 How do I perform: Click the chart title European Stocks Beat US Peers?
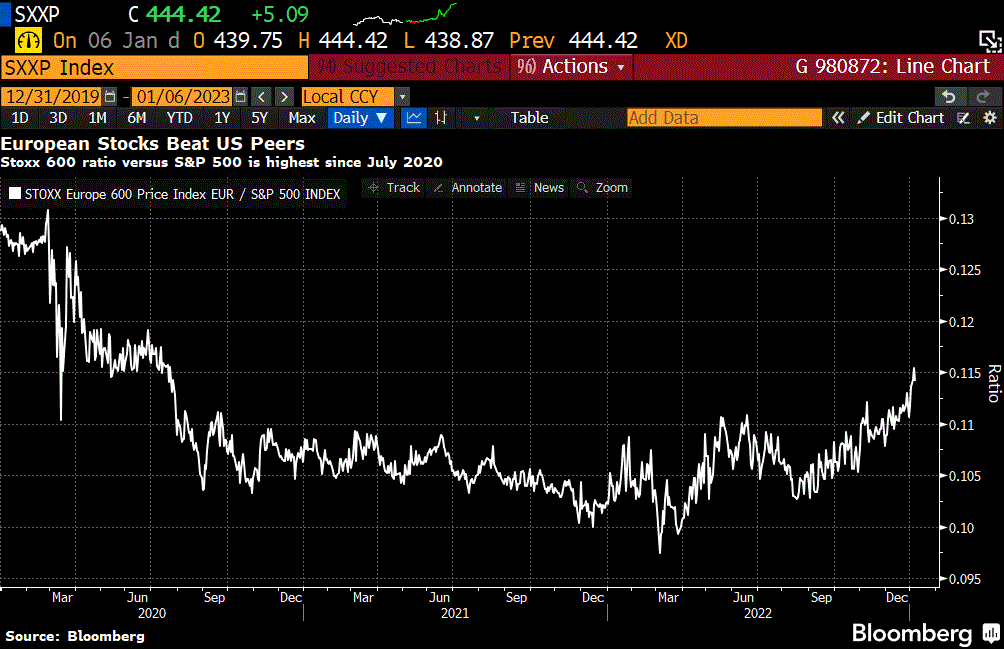153,143
